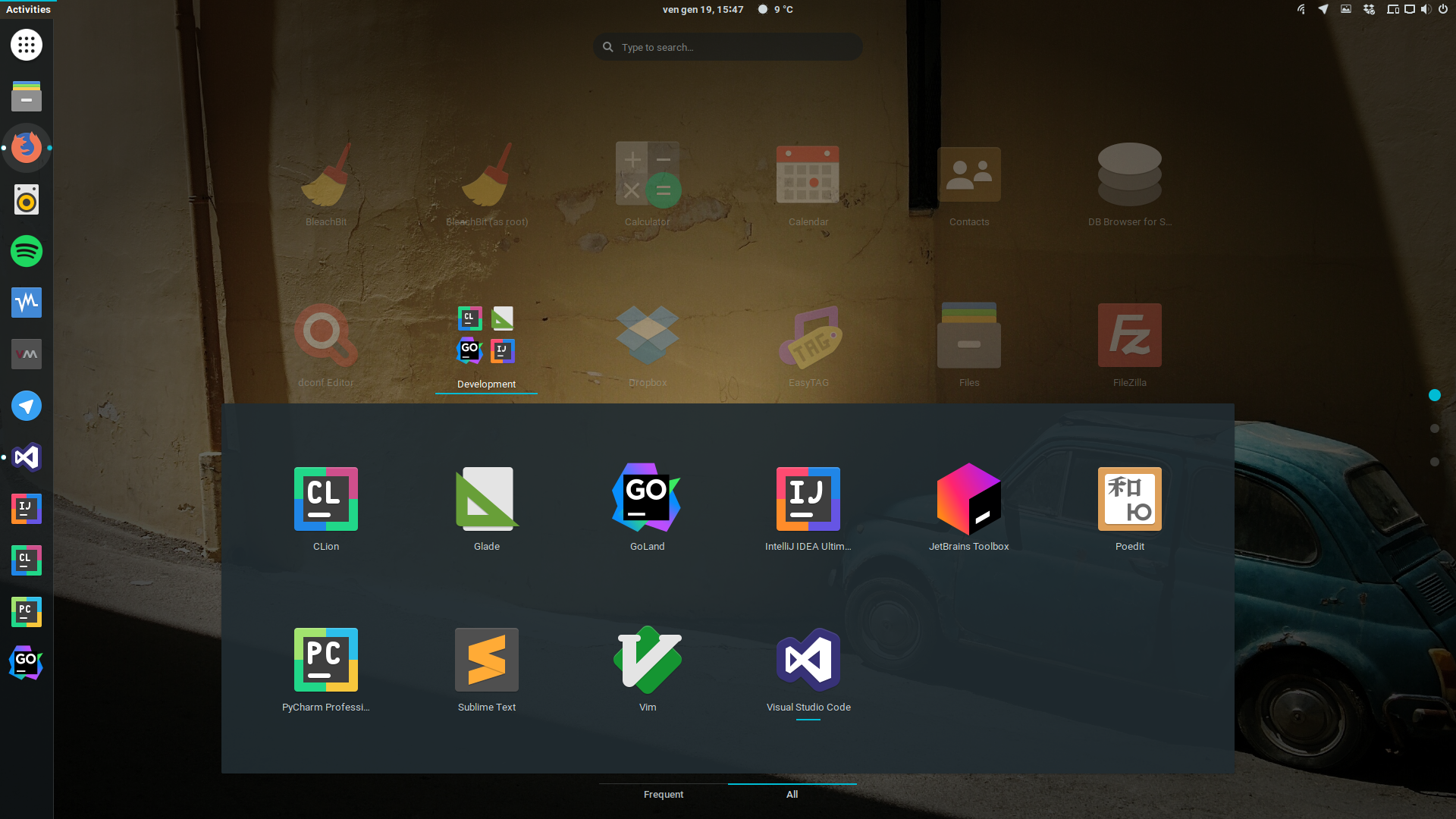The height and width of the screenshot is (819, 1456).
Task: Open IntelliJ IDEA Ultimate
Action: 808,499
